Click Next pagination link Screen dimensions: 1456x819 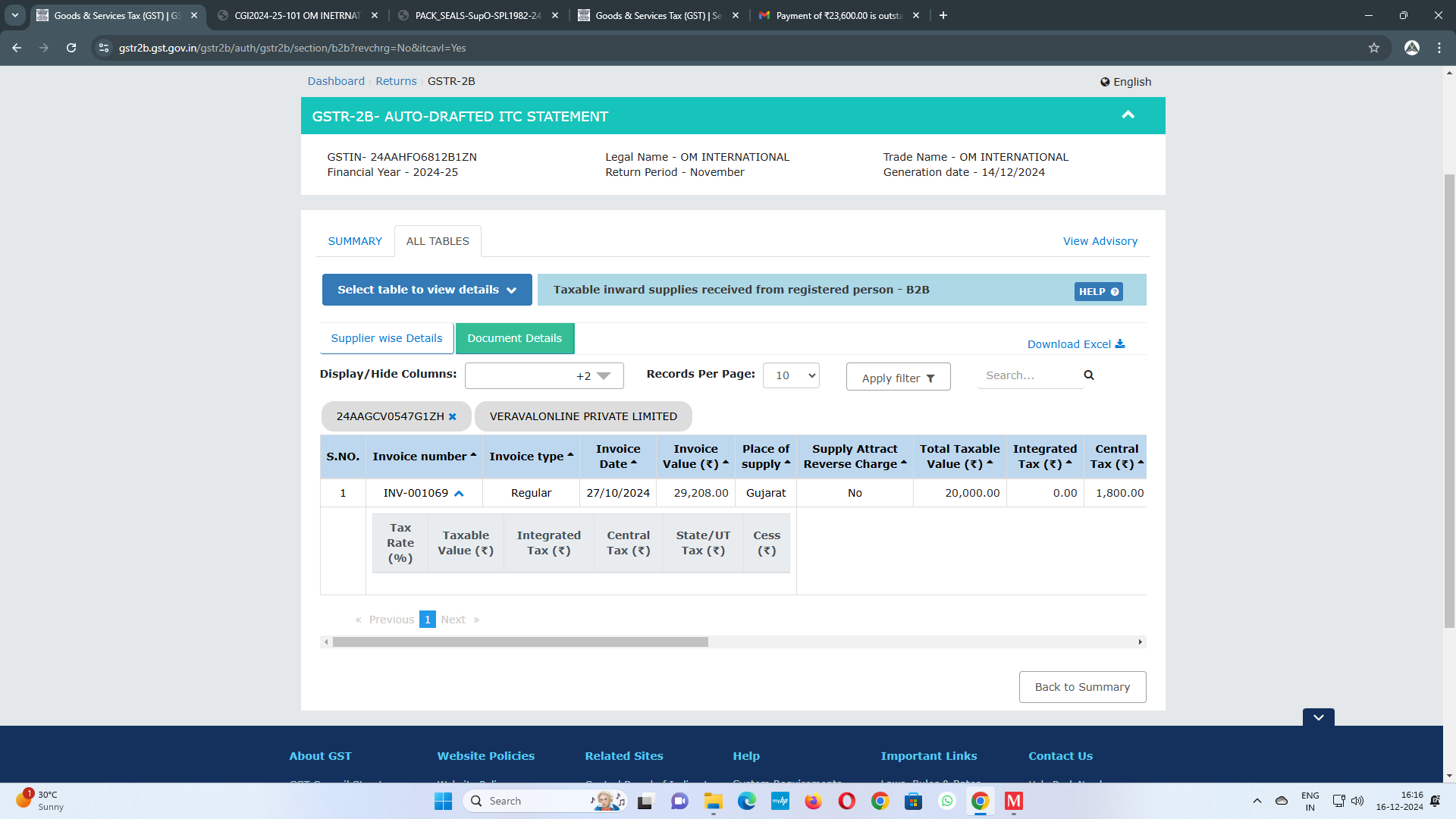453,620
